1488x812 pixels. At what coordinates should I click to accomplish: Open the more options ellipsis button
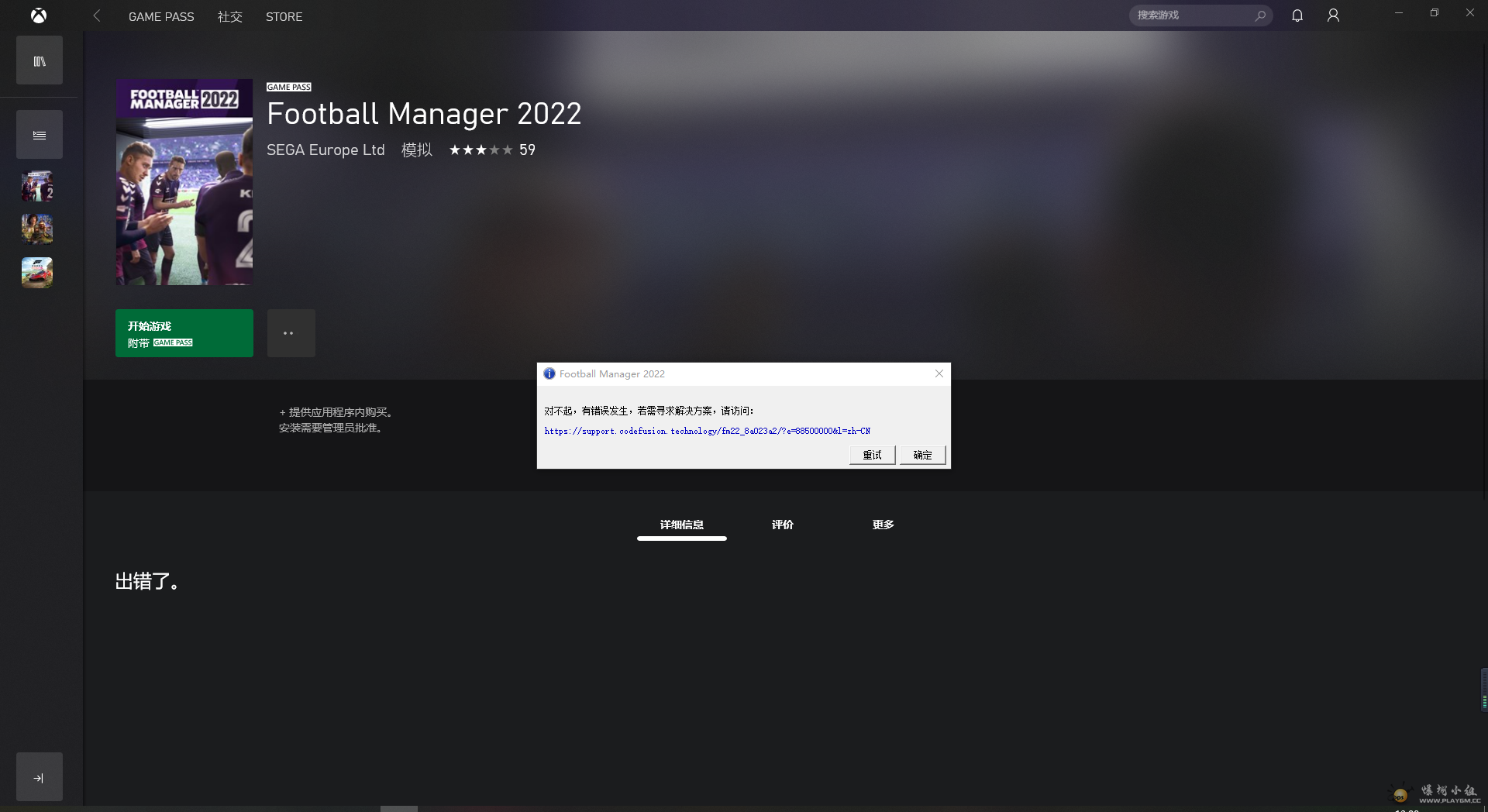291,333
